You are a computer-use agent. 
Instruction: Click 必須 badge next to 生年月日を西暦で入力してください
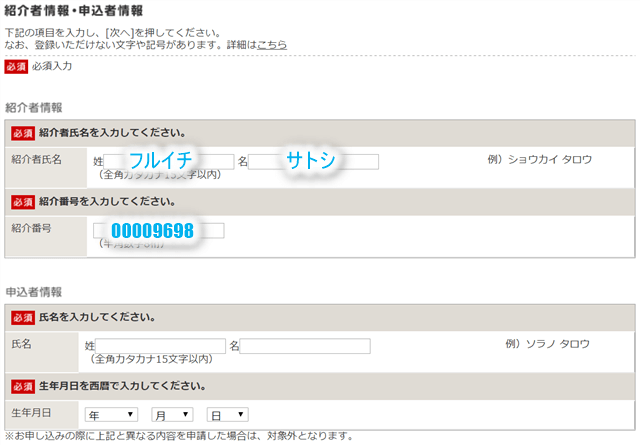(x=23, y=386)
